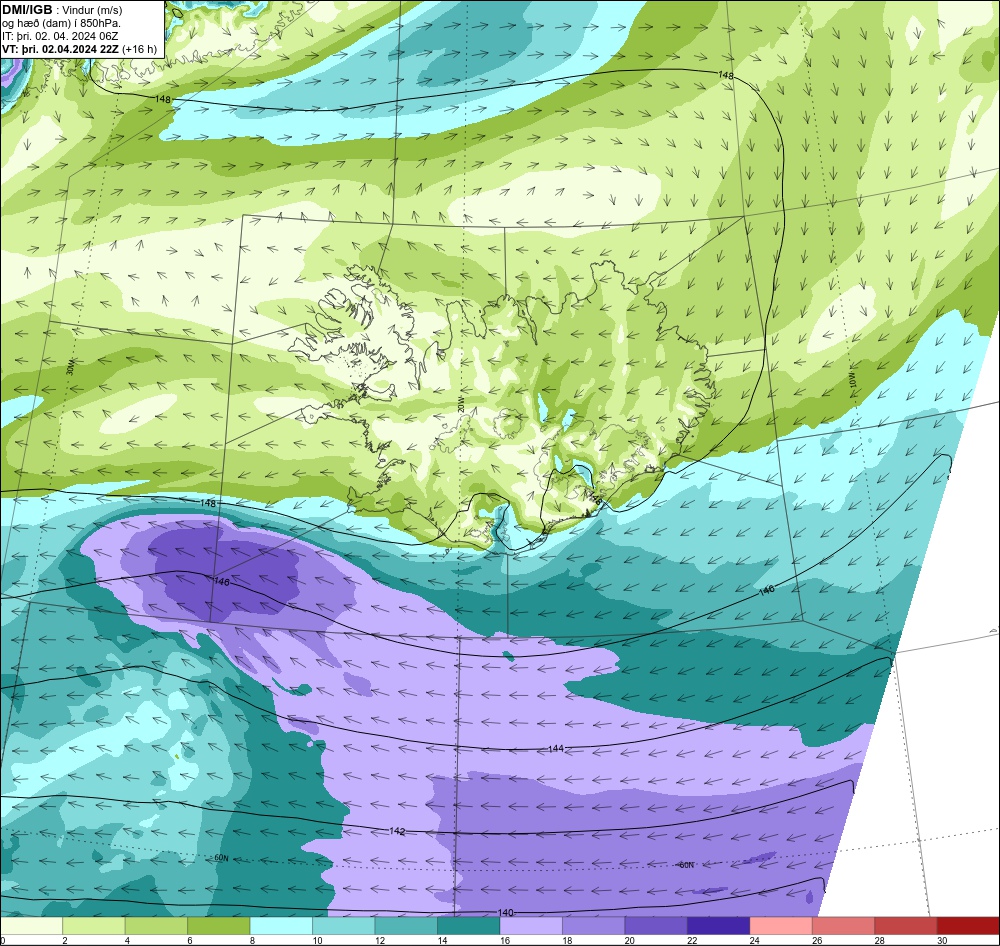Click legend tick label '30'

click(x=942, y=940)
